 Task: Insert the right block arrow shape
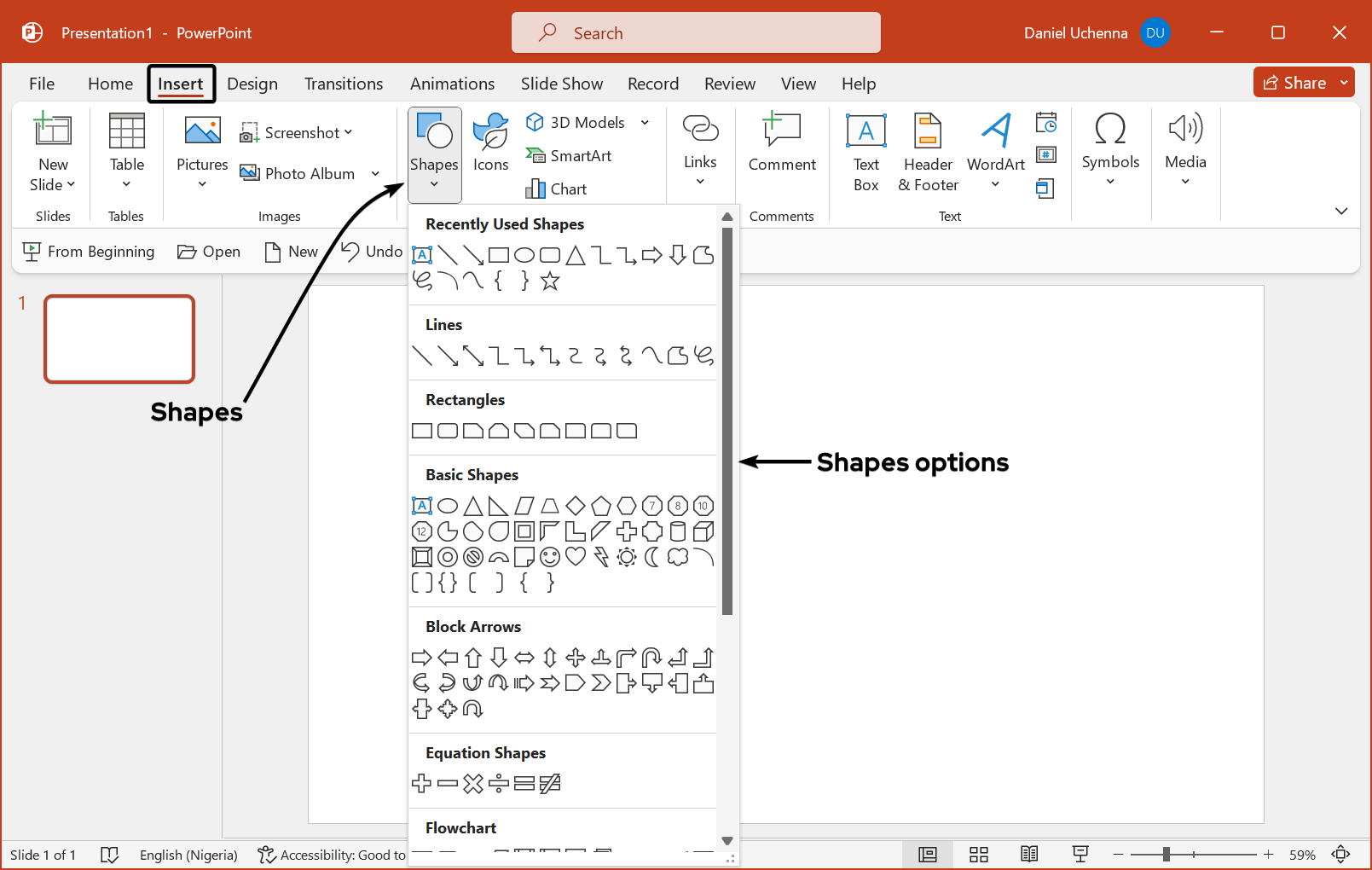pos(421,658)
